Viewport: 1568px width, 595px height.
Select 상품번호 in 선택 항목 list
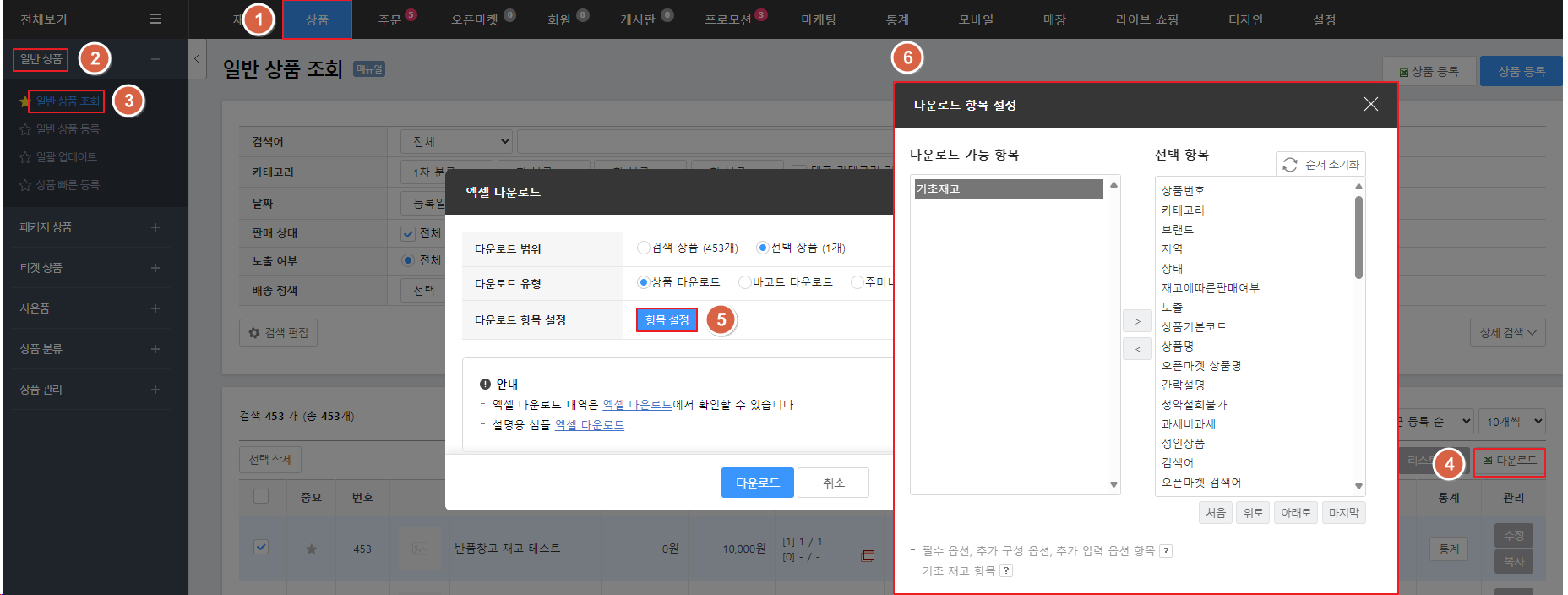(1183, 191)
